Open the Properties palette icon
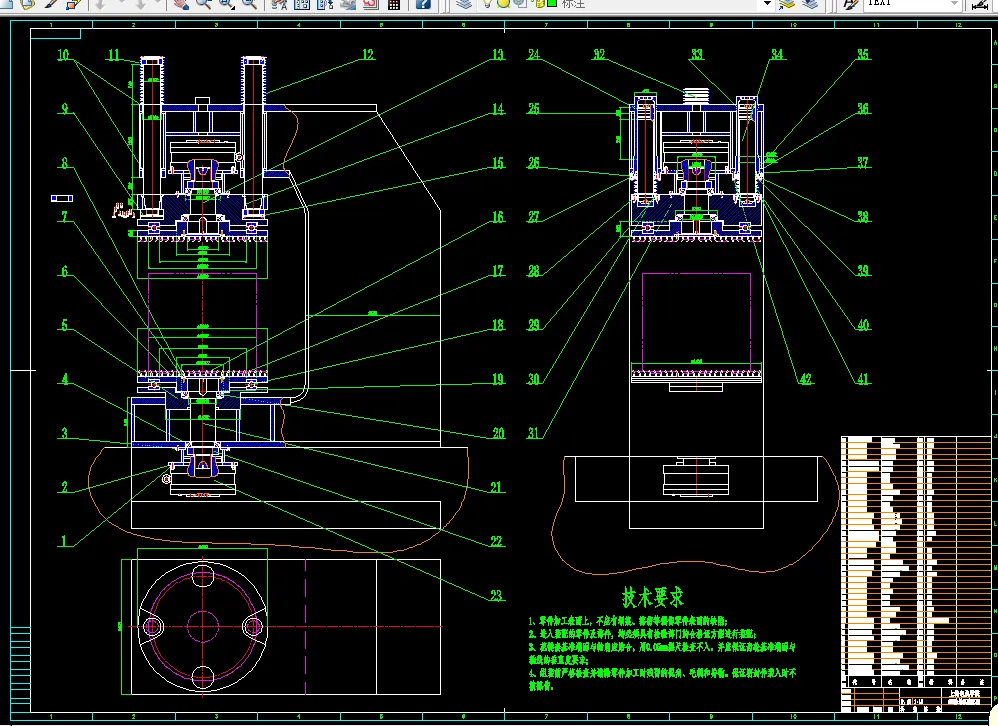Image resolution: width=998 pixels, height=726 pixels. (x=279, y=4)
